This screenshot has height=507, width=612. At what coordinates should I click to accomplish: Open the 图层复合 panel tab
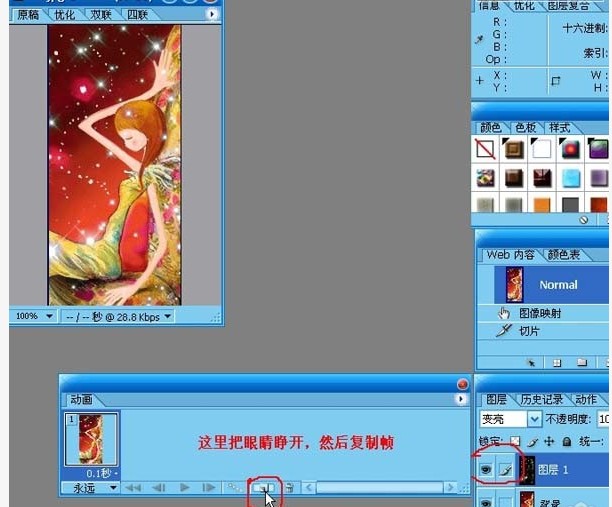569,5
